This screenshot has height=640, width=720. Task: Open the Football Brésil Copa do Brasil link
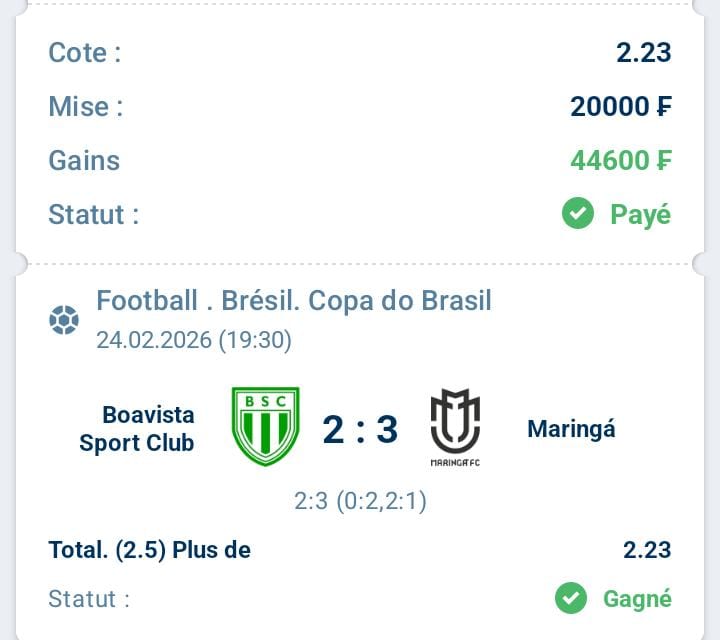tap(294, 300)
